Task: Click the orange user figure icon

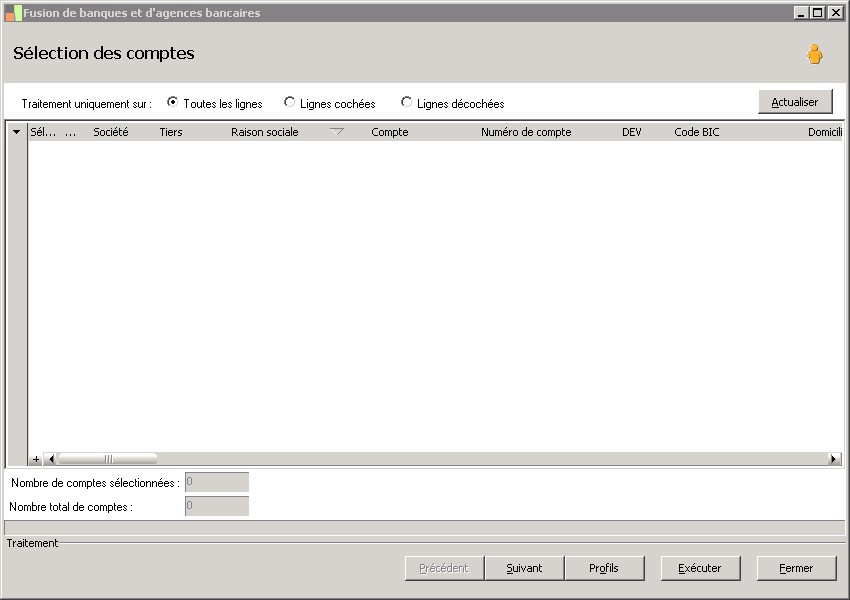Action: click(814, 54)
